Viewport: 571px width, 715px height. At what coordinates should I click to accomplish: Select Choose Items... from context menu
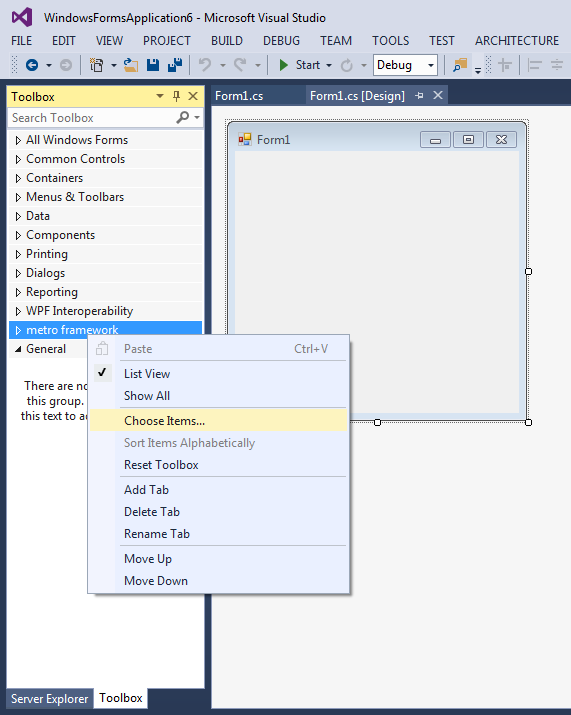pyautogui.click(x=218, y=420)
